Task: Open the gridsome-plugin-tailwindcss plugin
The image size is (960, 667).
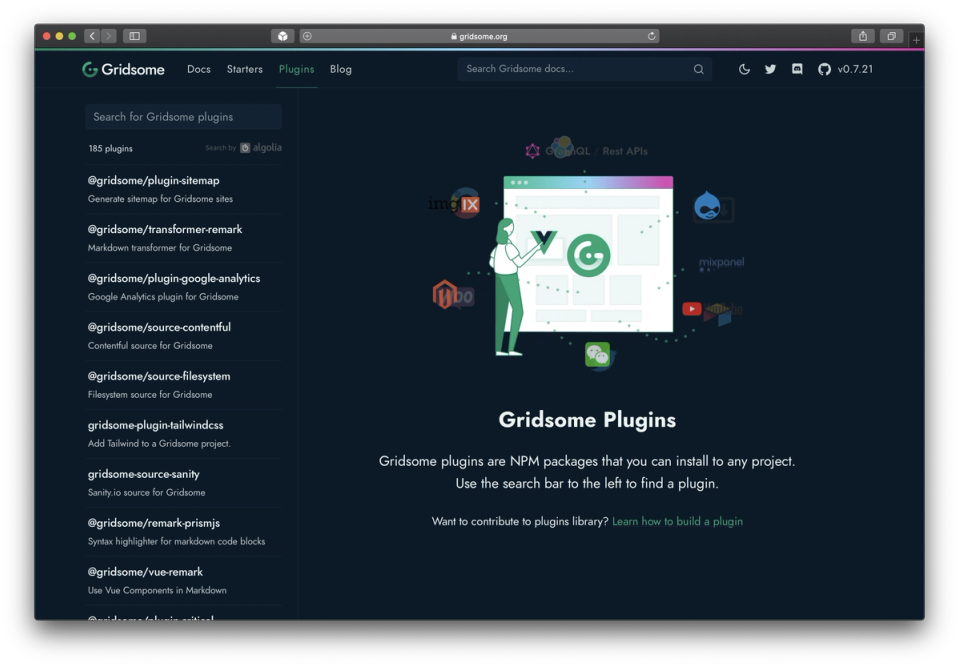Action: 156,425
